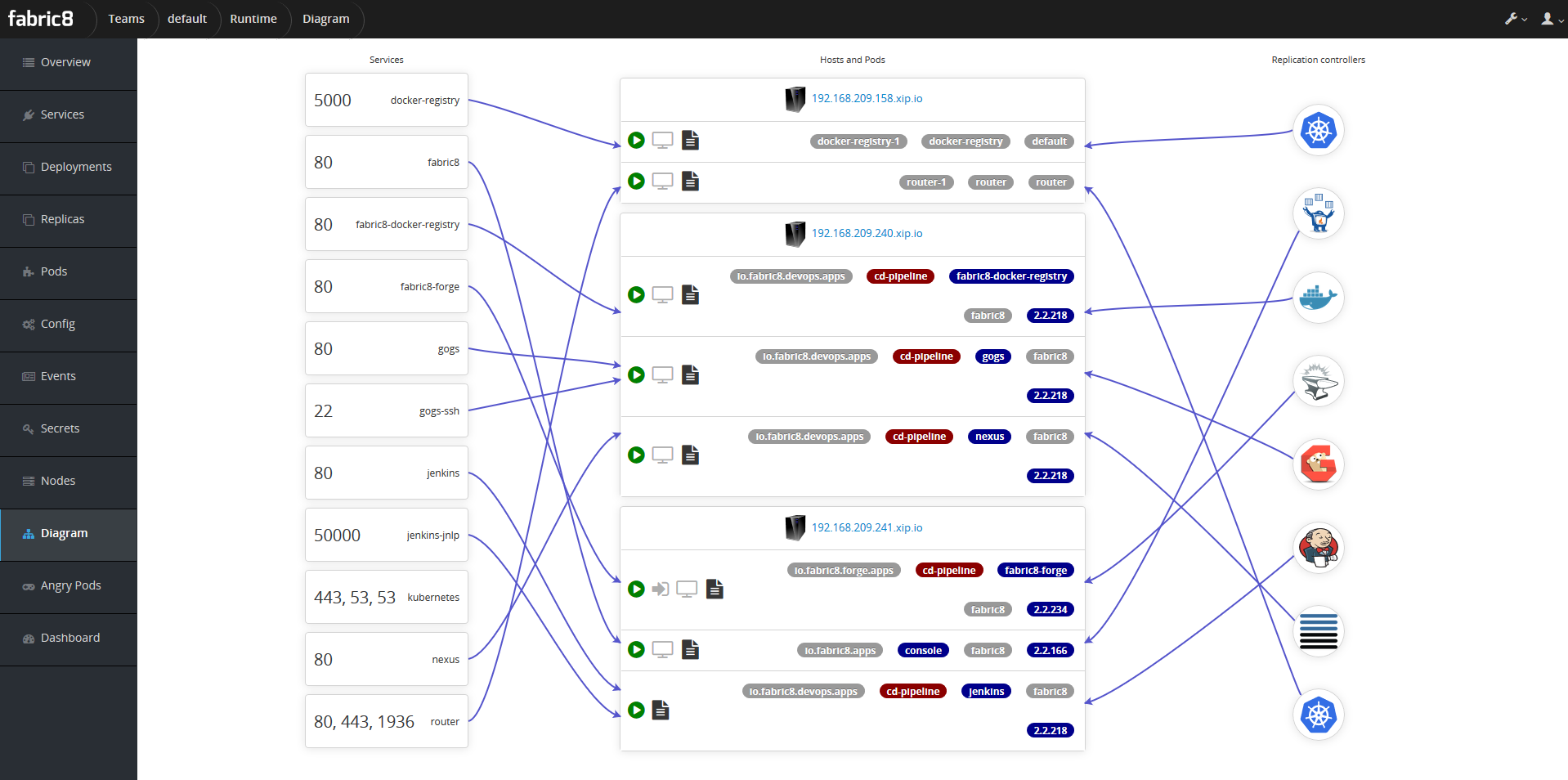Click the Docker whale replication controller icon
This screenshot has width=1568, height=780.
[x=1318, y=298]
